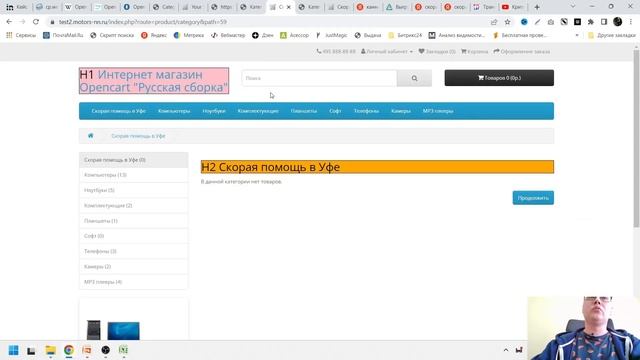
Task: Click the sidebar banner product thumbnail
Action: [113, 330]
